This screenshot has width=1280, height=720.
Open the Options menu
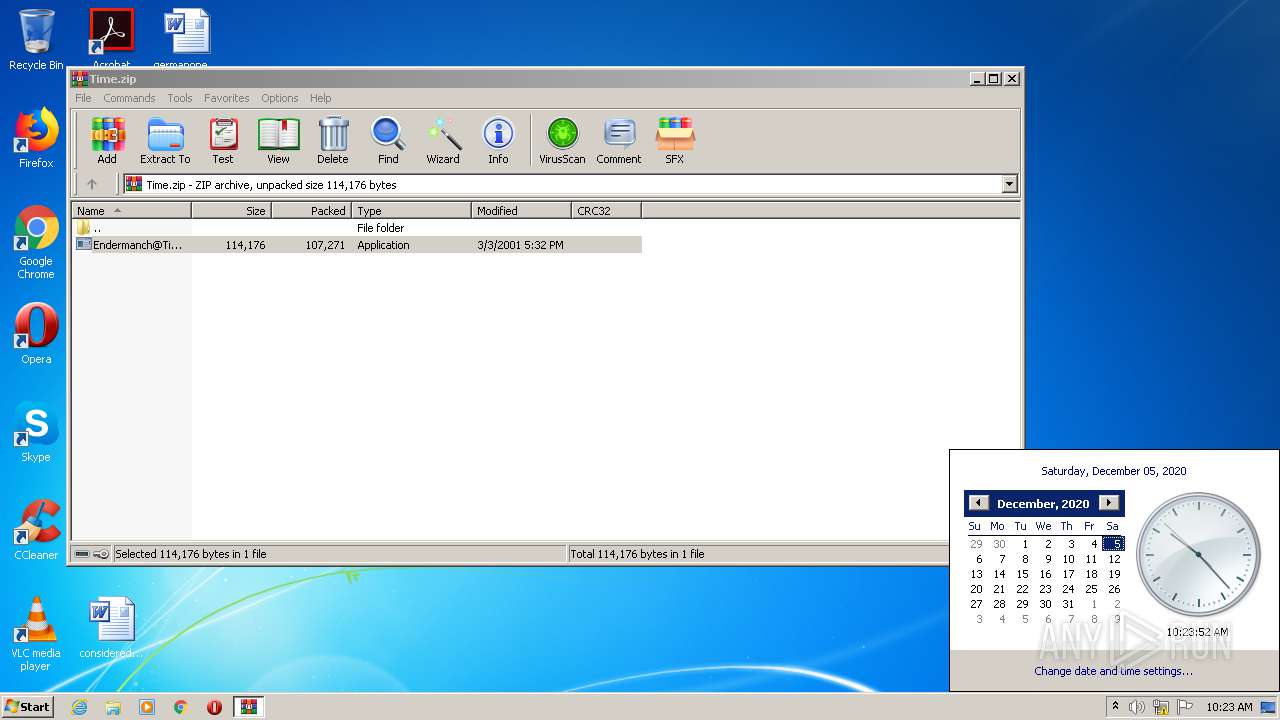(x=280, y=98)
